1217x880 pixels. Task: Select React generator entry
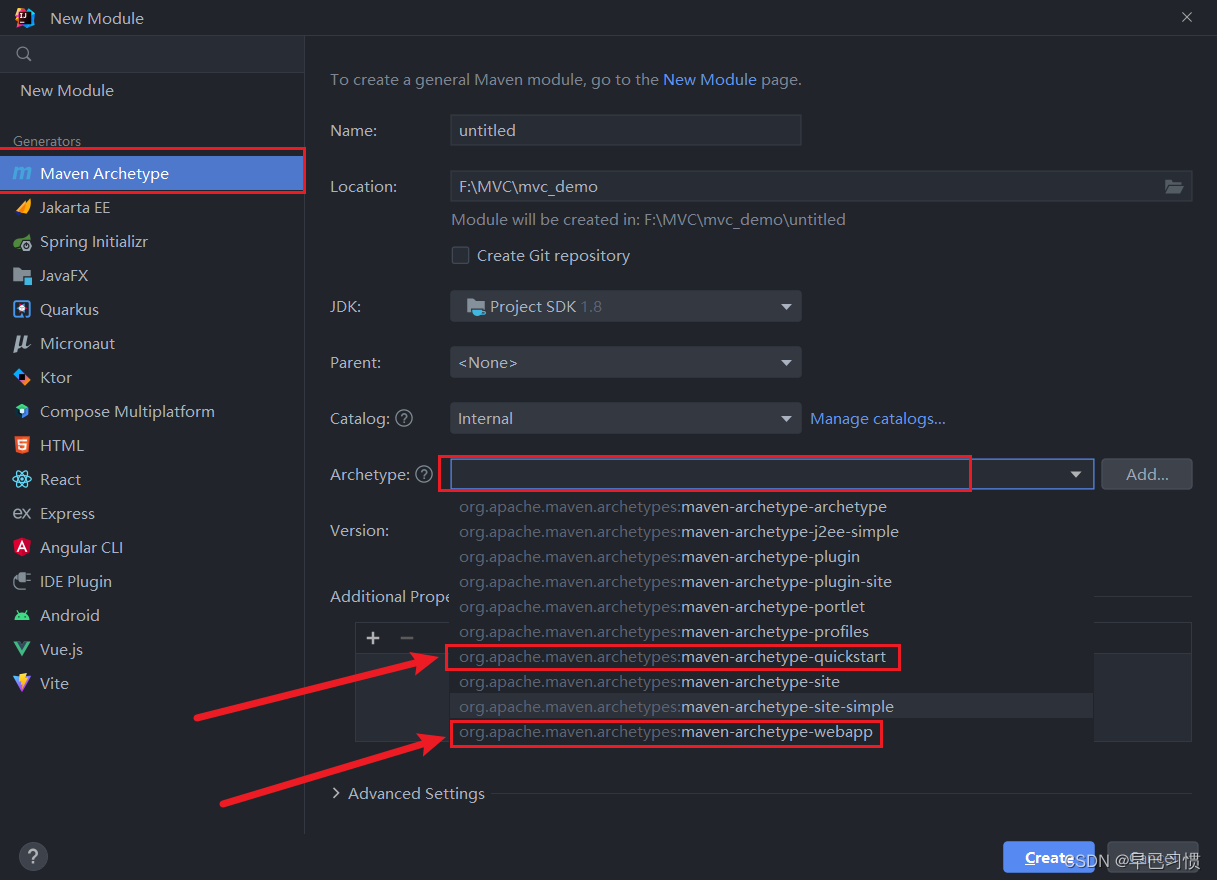[152, 480]
